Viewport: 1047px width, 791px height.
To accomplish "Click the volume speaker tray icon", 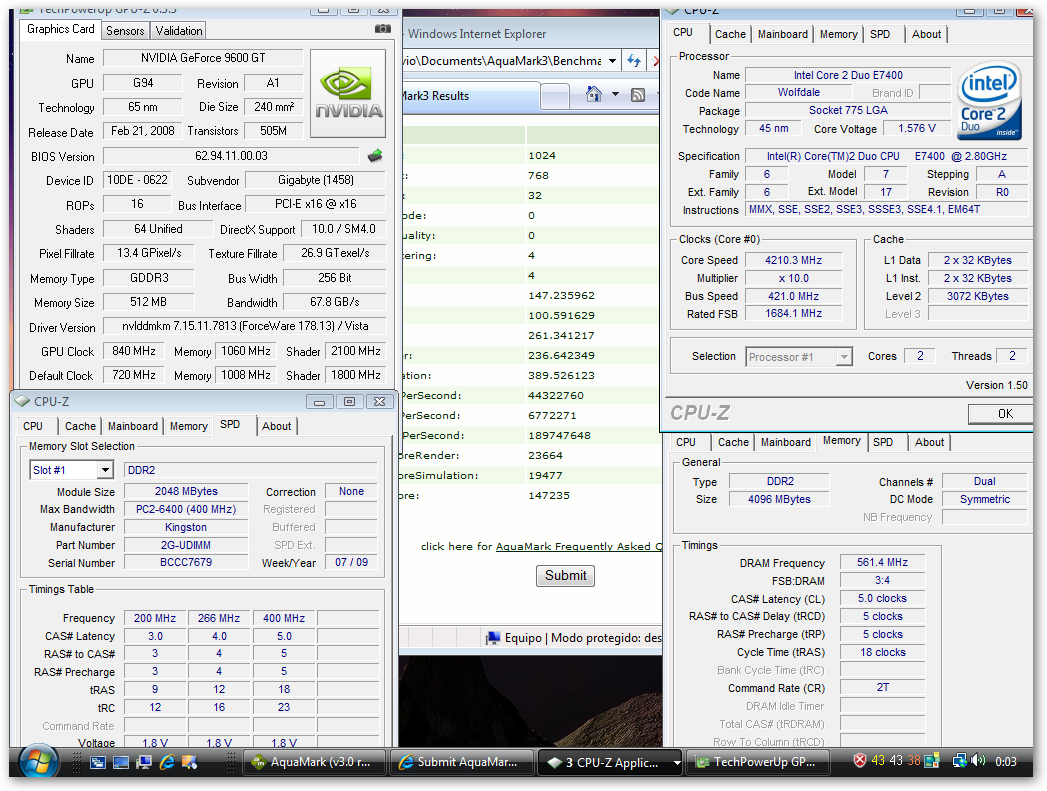I will pyautogui.click(x=978, y=760).
